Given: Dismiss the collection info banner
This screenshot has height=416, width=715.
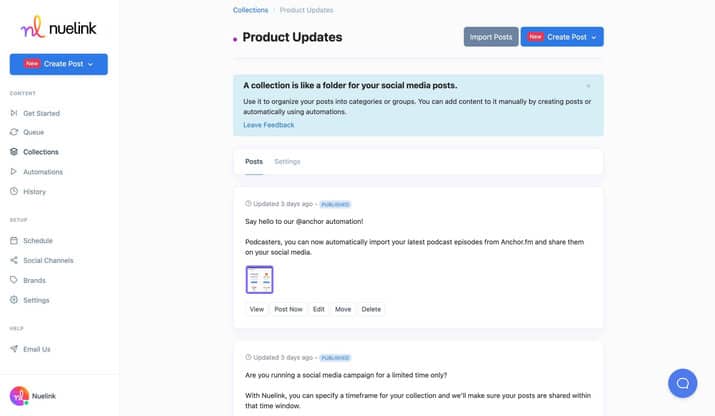Looking at the screenshot, I should point(588,86).
